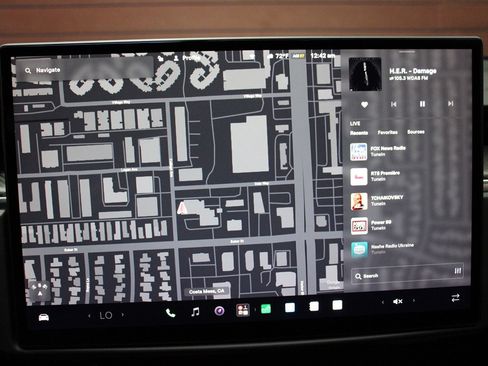Tap the Tchaikovsky portrait thumbnail
Screen dimensions: 488x366
[x=359, y=201]
